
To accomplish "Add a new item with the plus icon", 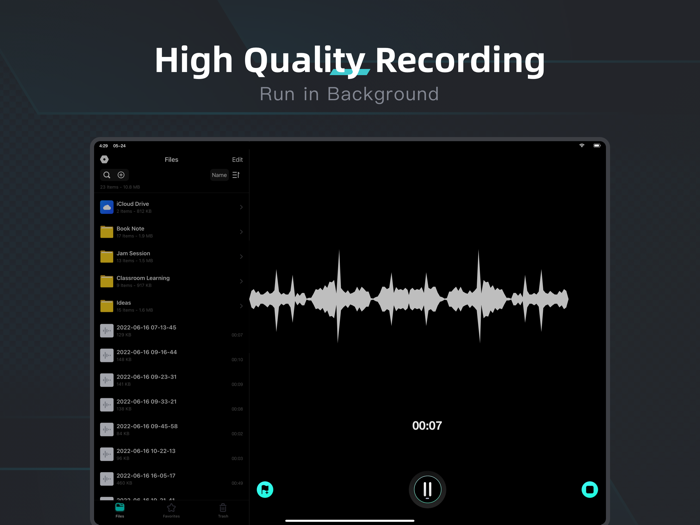I will click(x=121, y=175).
